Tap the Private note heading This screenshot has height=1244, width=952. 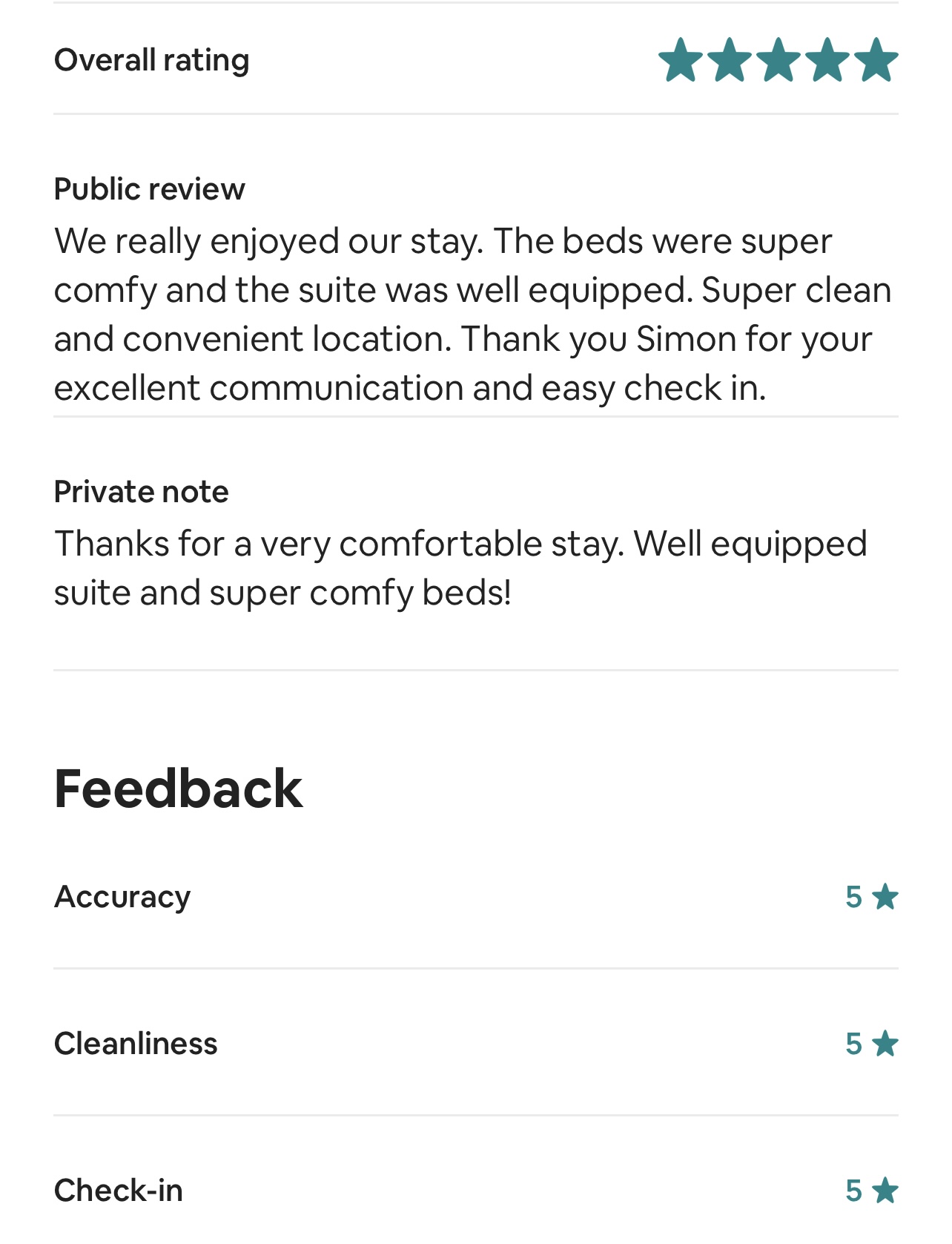click(142, 492)
